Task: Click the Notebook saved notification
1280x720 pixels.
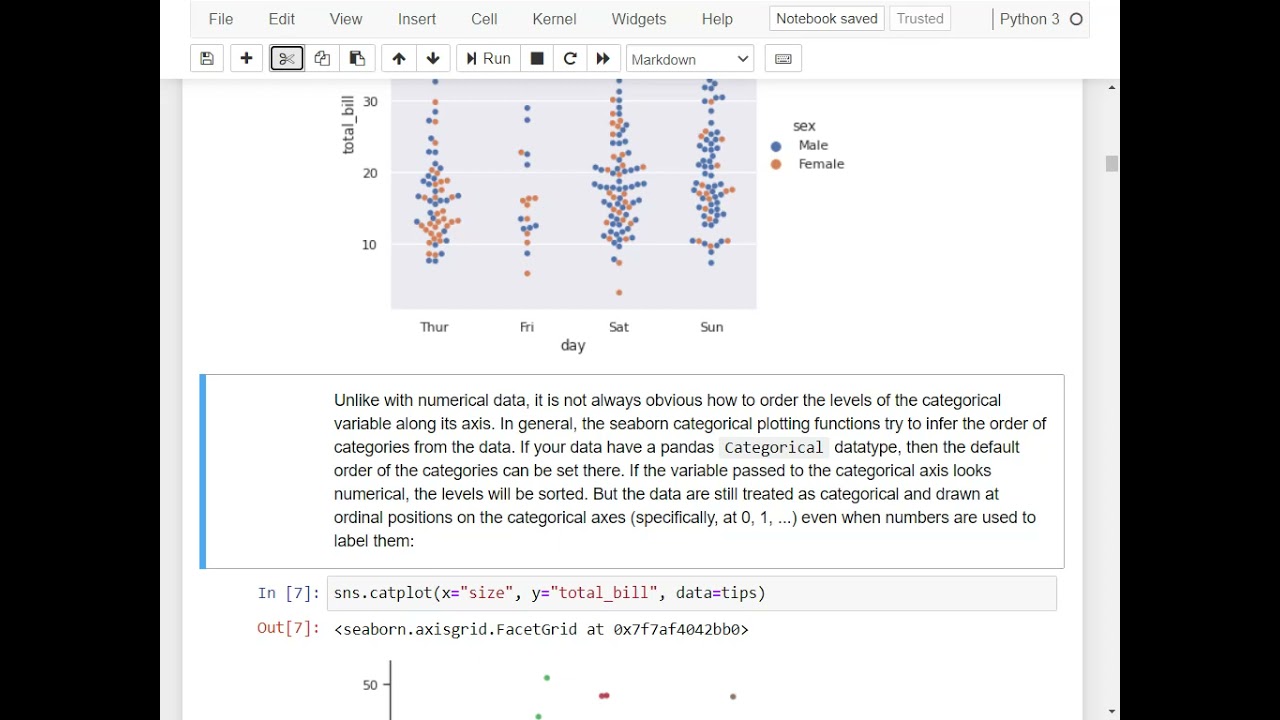Action: click(x=826, y=19)
